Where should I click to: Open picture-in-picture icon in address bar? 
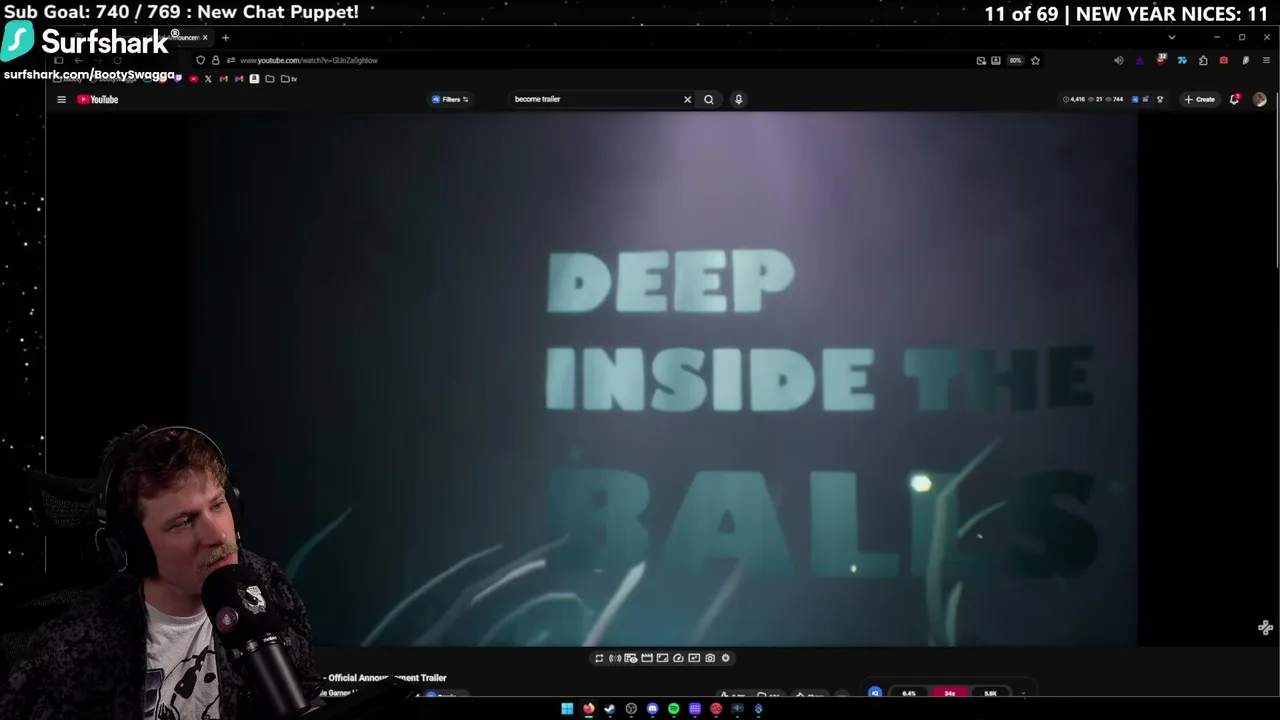coord(981,60)
